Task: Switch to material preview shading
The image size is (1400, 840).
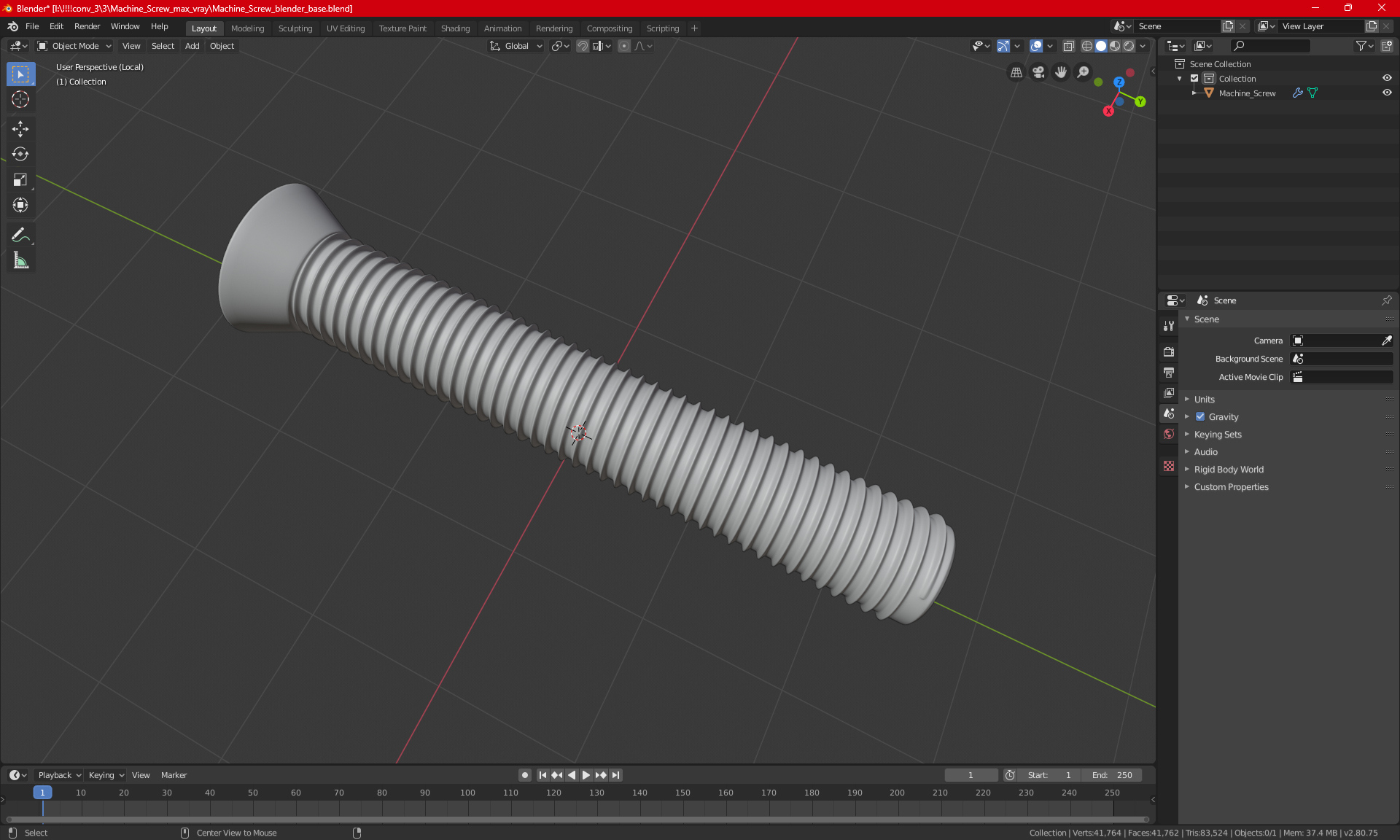Action: [x=1115, y=46]
